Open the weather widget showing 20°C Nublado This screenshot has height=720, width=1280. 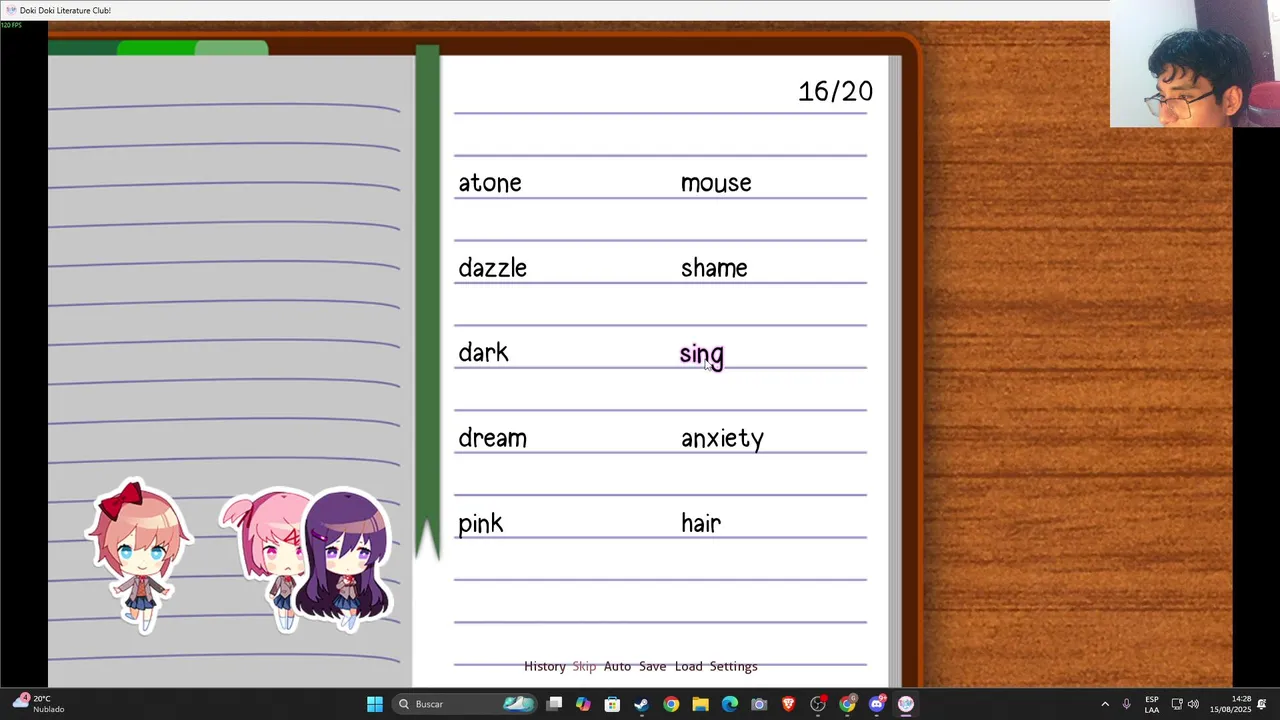38,704
